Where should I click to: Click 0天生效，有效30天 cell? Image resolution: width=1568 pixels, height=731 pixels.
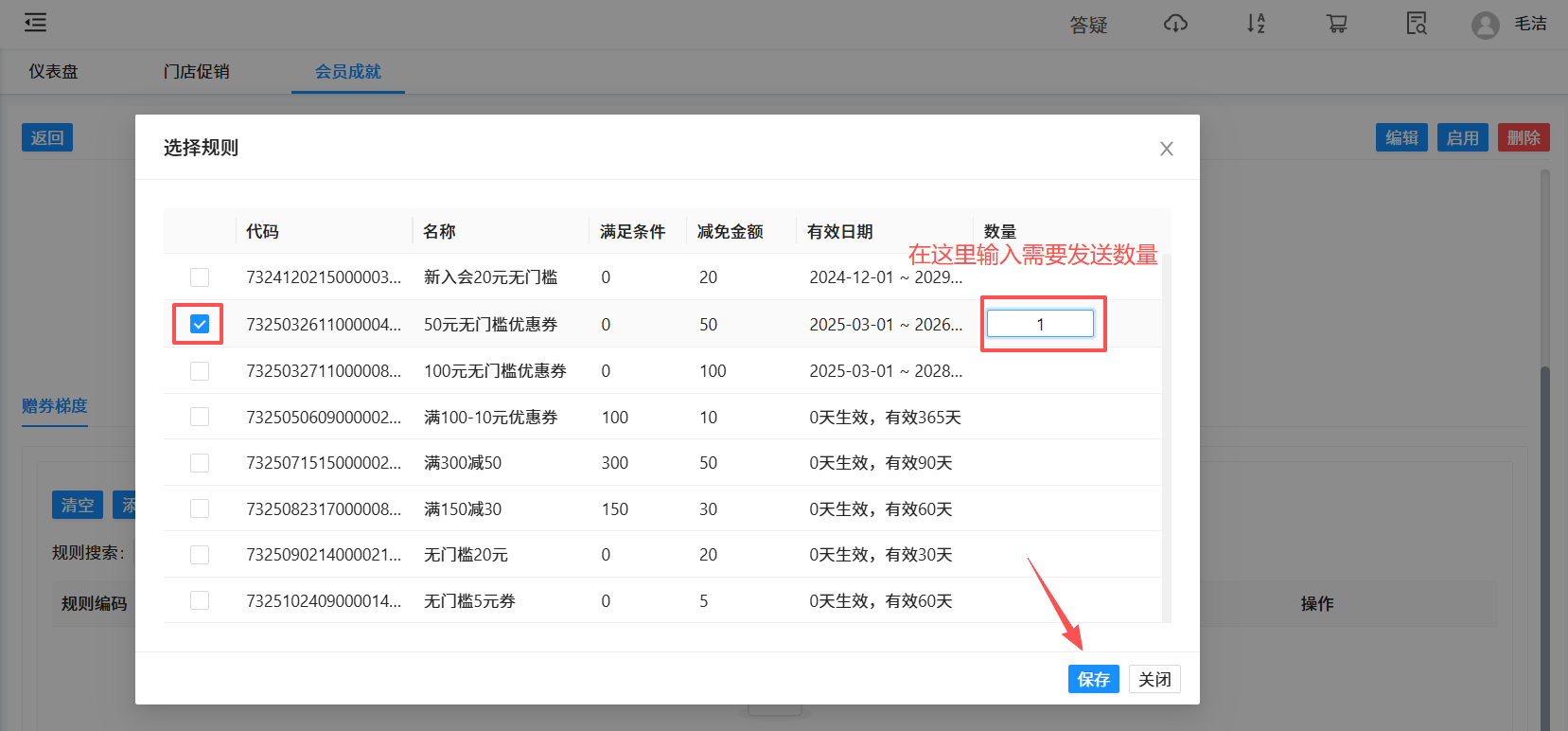(x=880, y=555)
